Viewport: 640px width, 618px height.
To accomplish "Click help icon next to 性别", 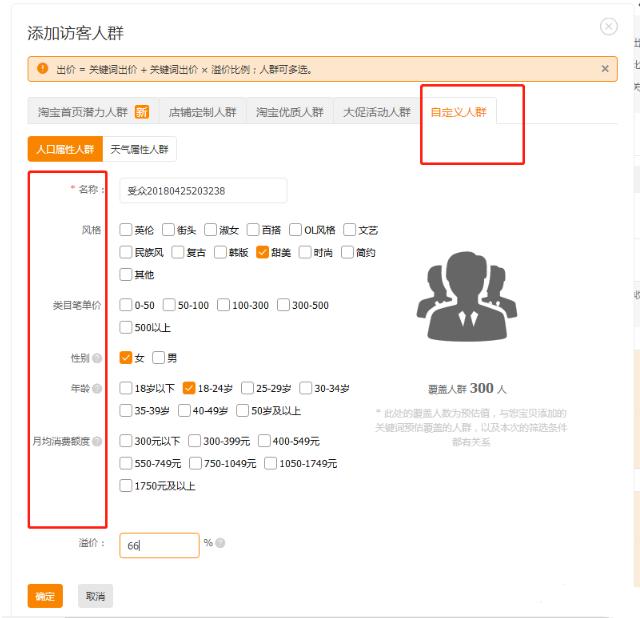I will point(97,358).
